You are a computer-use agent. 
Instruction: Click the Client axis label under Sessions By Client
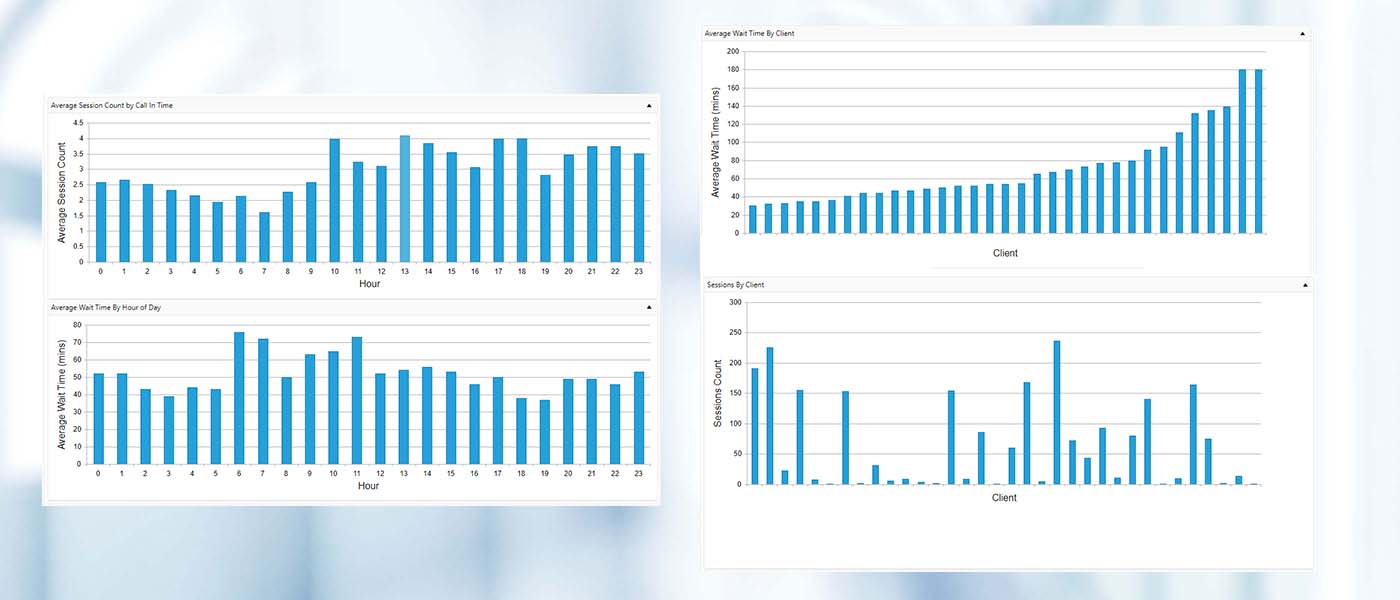(x=1005, y=497)
